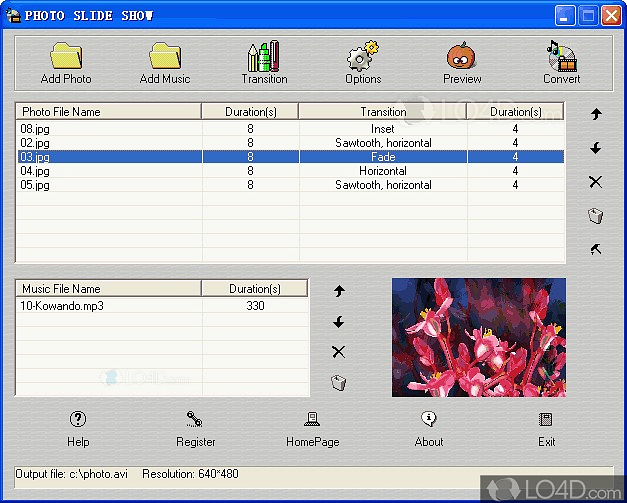Move music file up with arrow

pyautogui.click(x=339, y=291)
